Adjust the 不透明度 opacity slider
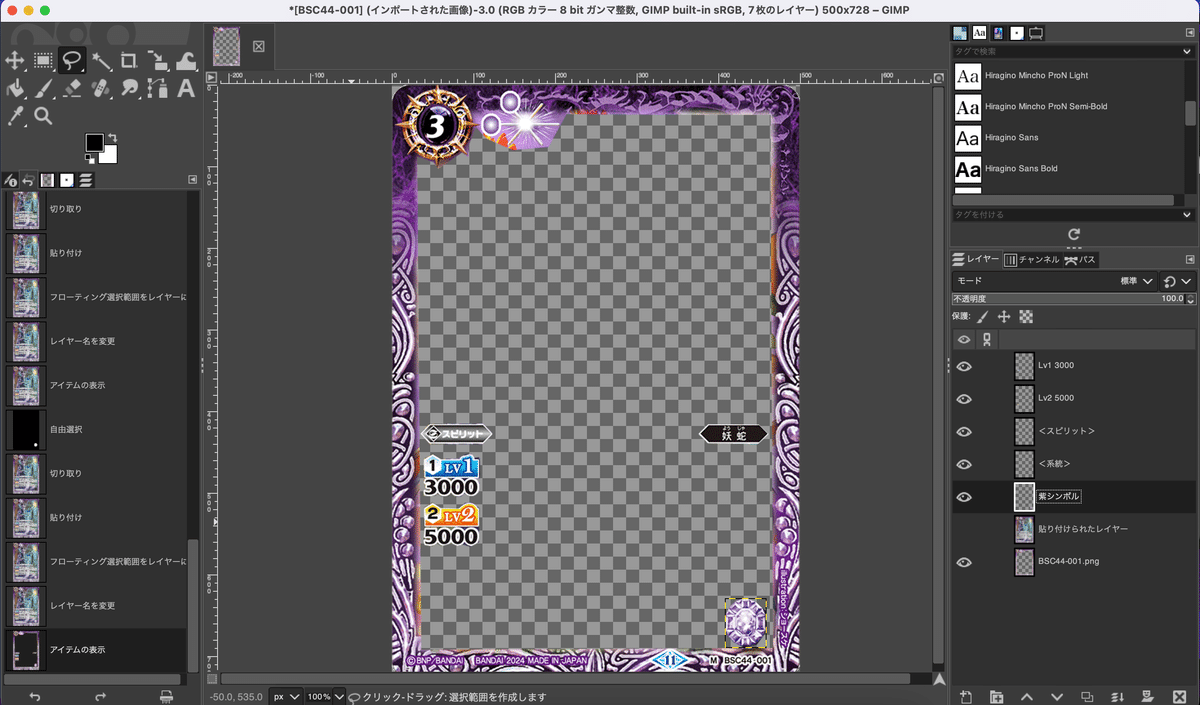The width and height of the screenshot is (1200, 705). pos(1068,299)
